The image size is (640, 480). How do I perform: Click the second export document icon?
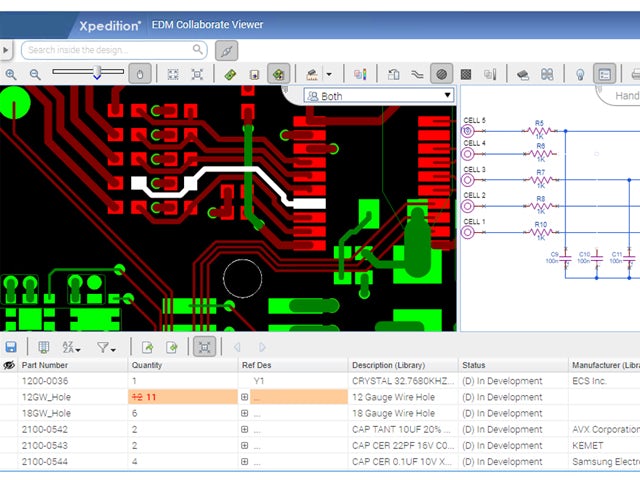172,347
